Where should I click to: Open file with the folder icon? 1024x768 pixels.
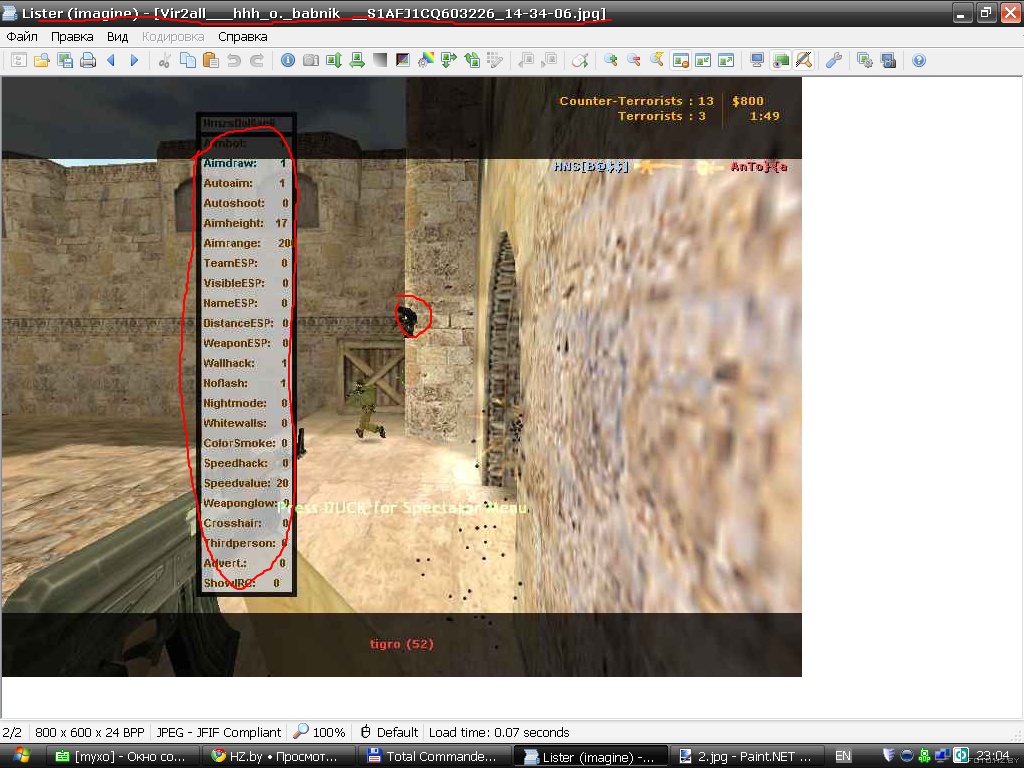[42, 61]
